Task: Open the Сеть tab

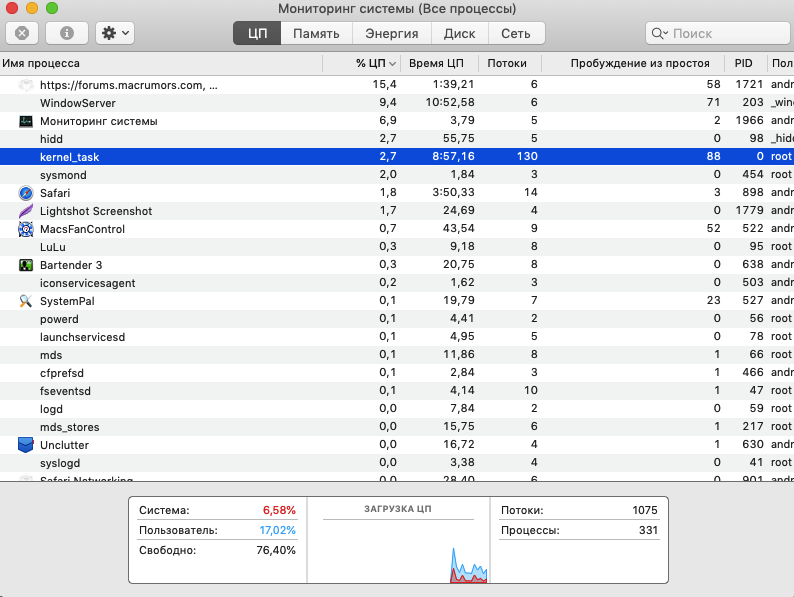Action: click(516, 33)
